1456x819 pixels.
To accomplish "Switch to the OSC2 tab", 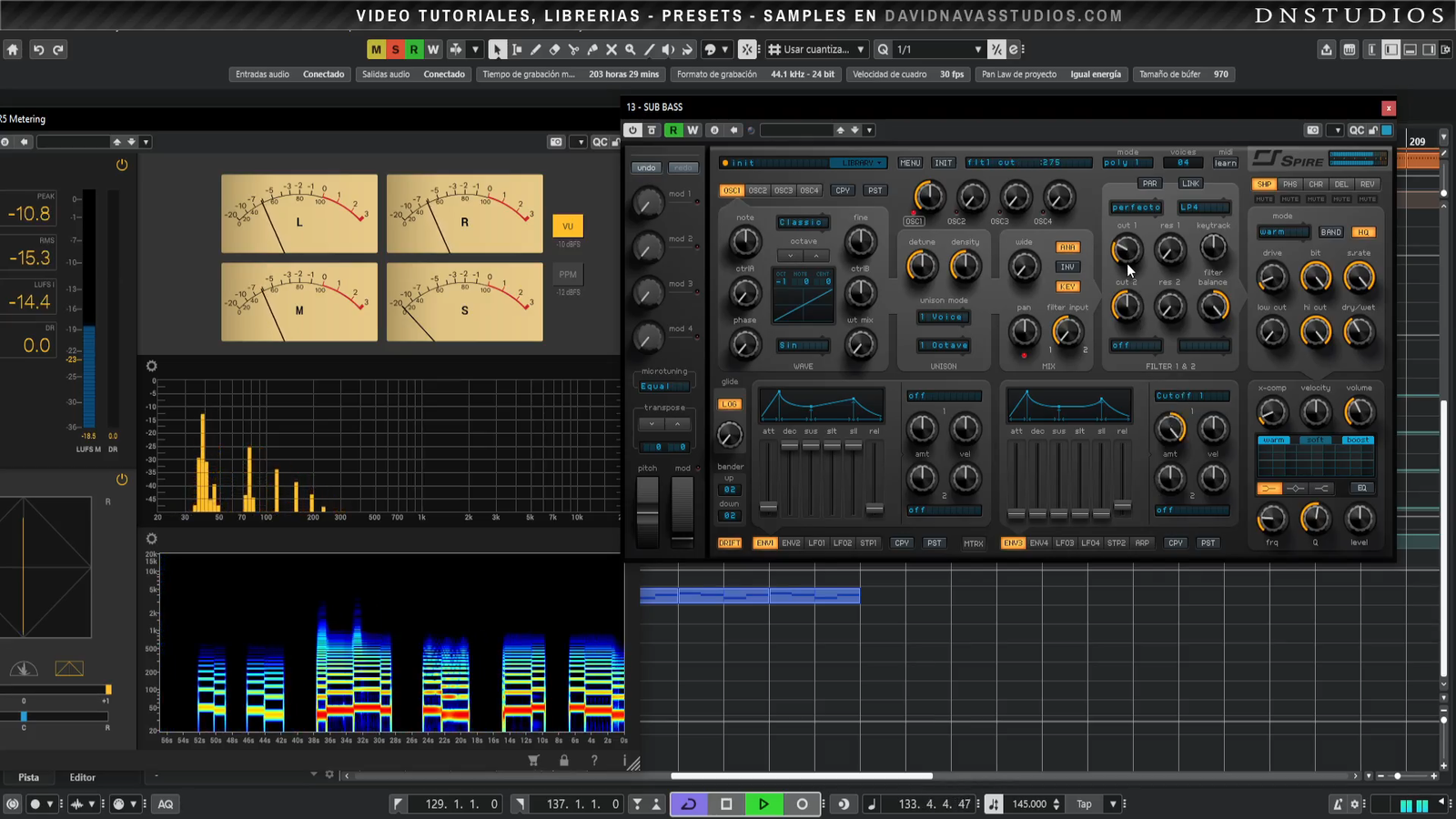I will (x=757, y=190).
